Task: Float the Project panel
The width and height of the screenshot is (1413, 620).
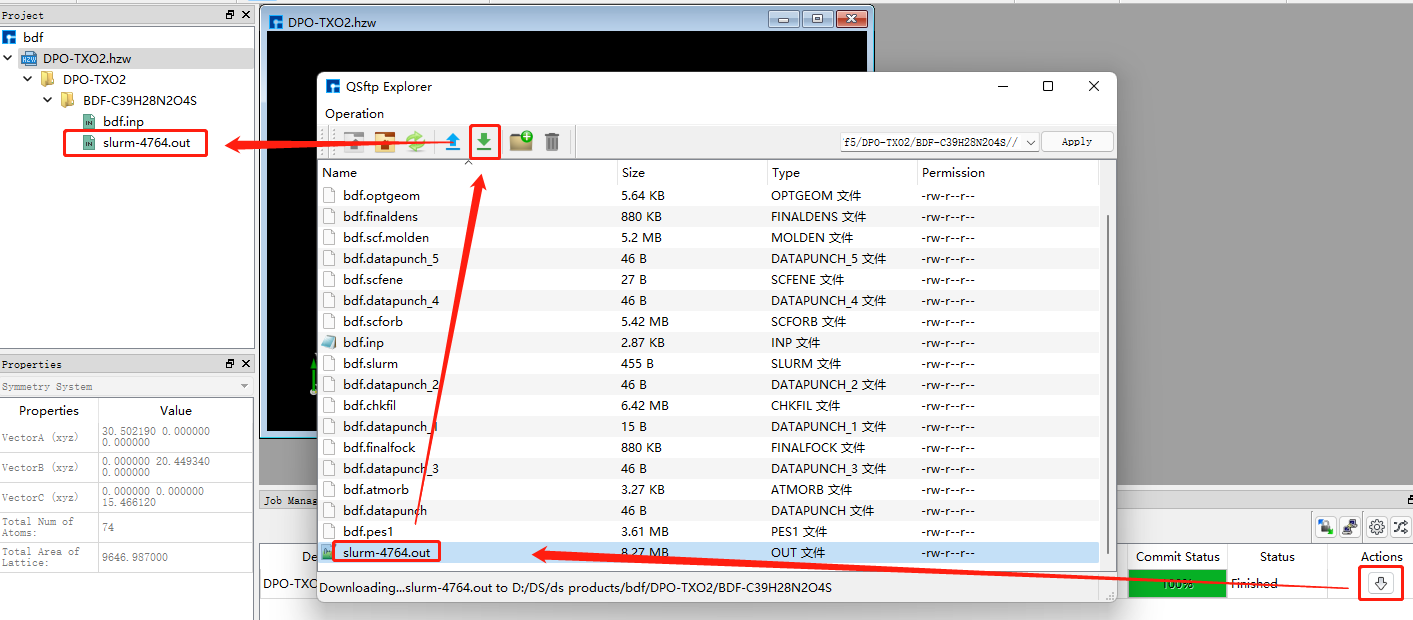Action: point(230,15)
